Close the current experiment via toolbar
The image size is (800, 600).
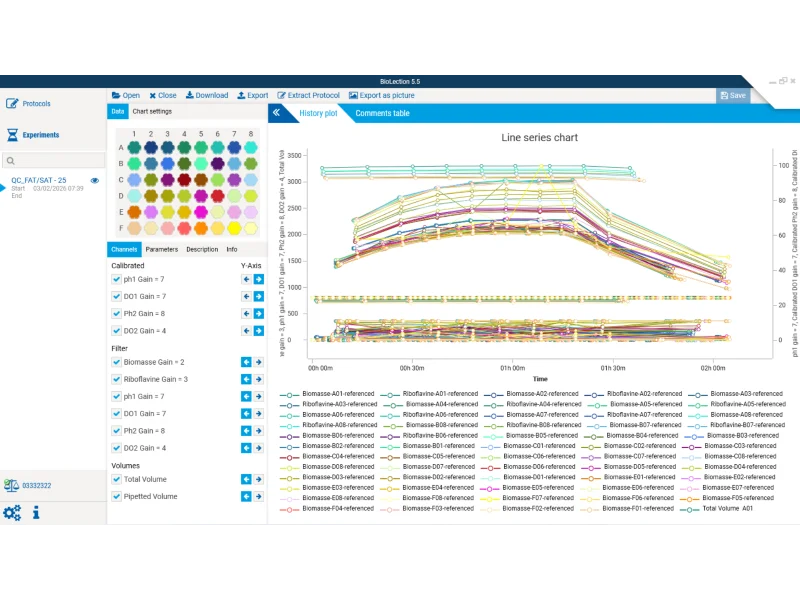[x=163, y=95]
